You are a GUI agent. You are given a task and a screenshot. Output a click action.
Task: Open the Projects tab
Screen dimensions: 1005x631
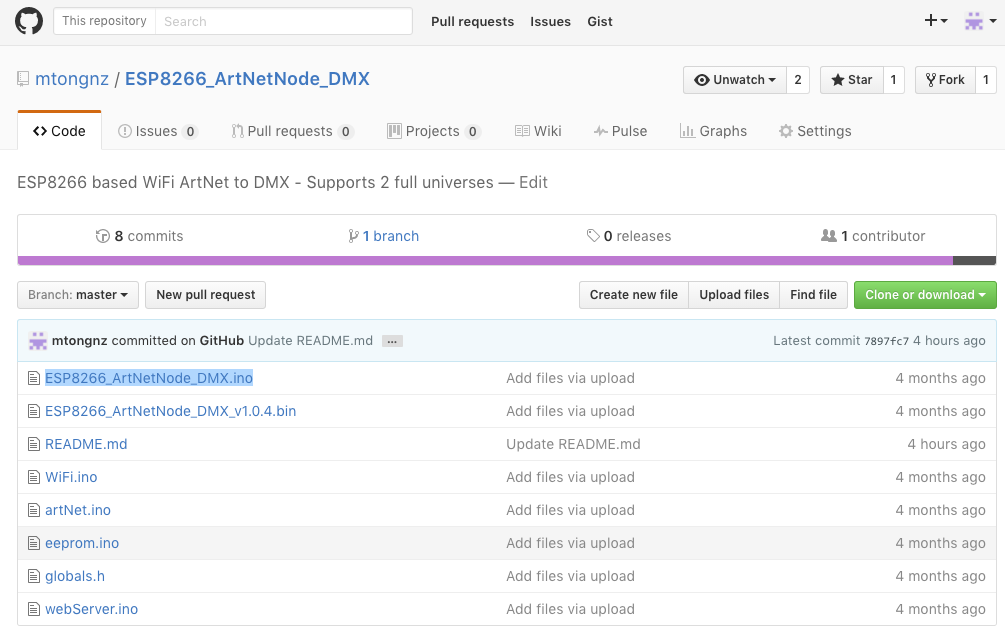tap(434, 131)
